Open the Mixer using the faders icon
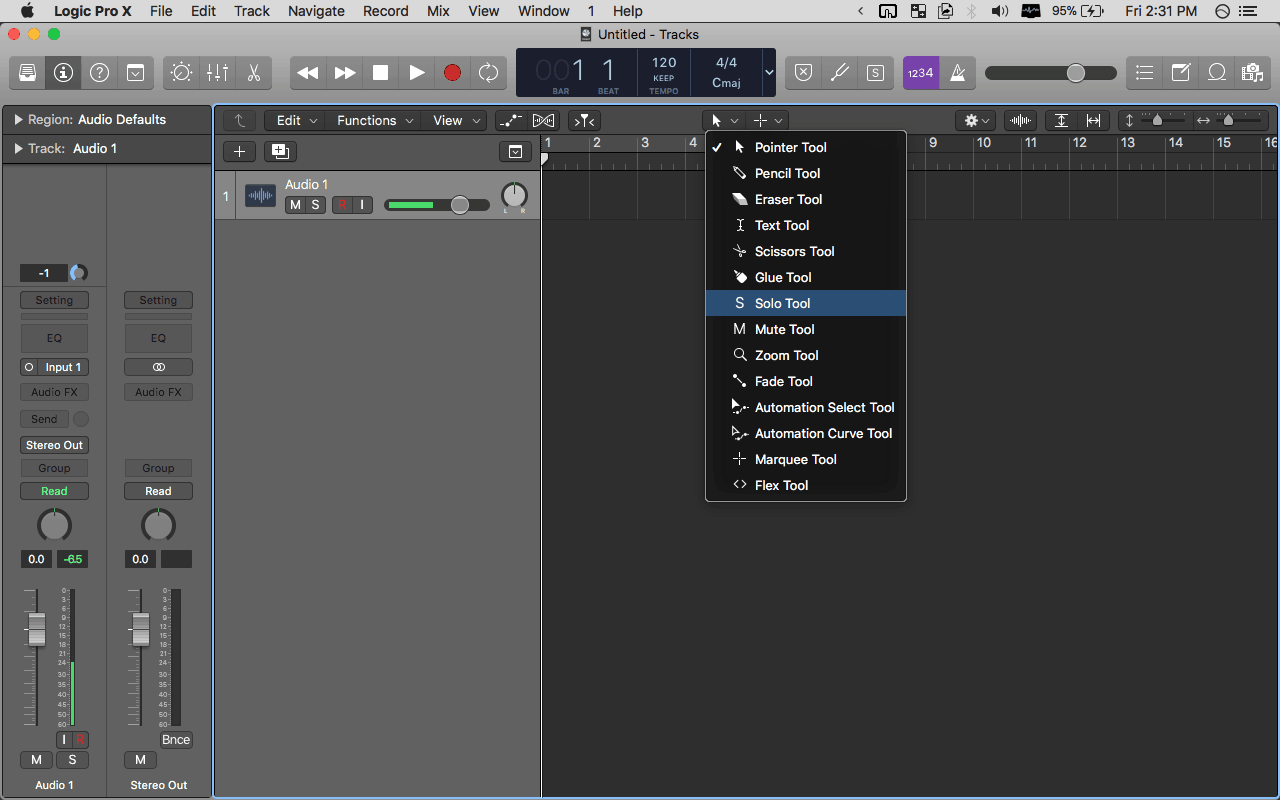Screen dimensions: 1280x800 [x=217, y=73]
